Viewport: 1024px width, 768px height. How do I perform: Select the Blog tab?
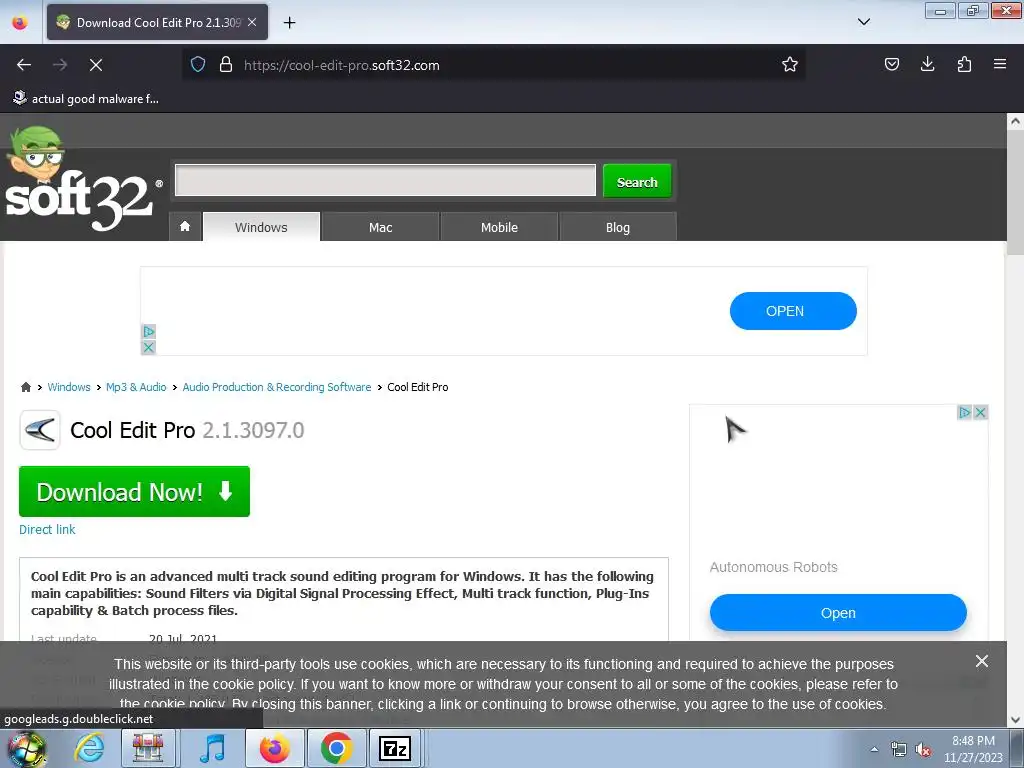tap(617, 227)
